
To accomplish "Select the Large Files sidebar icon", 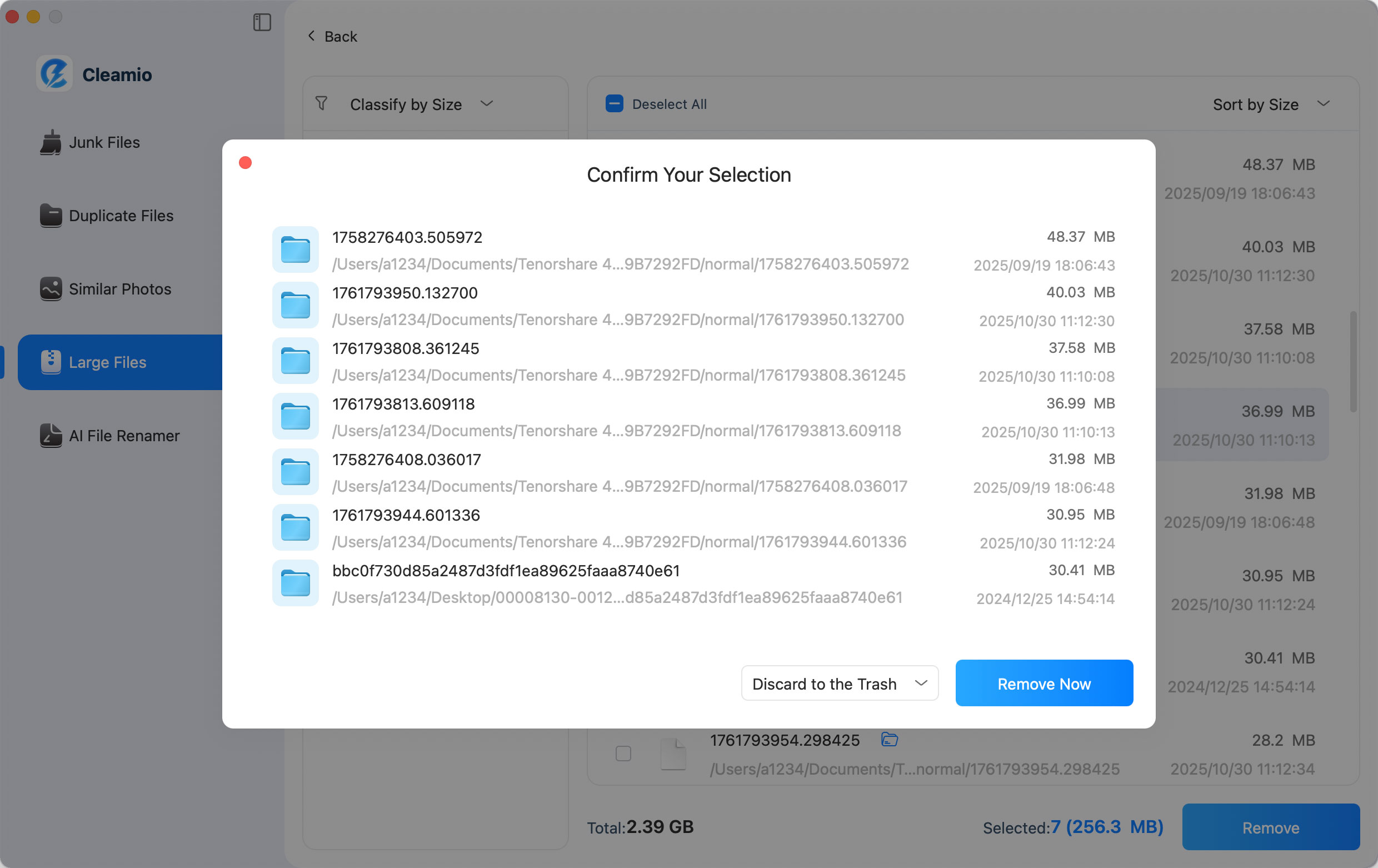I will (51, 362).
